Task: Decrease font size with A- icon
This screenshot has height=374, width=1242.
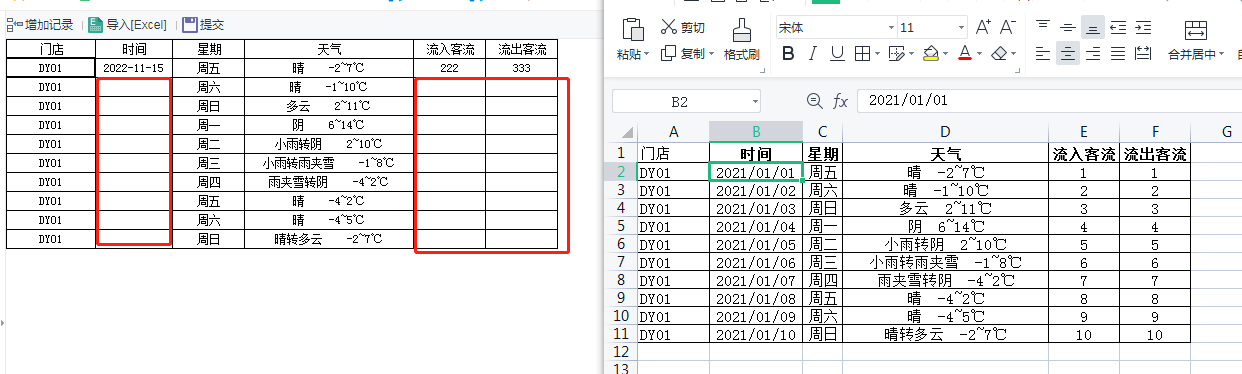Action: click(x=1009, y=27)
